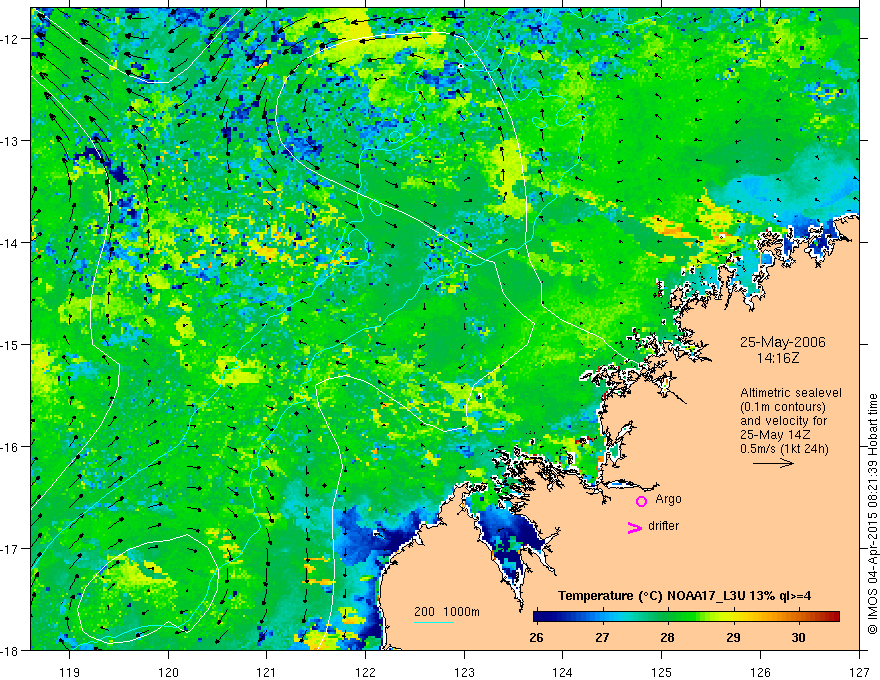The height and width of the screenshot is (680, 880).
Task: Click the longitude axis label '123'
Action: point(464,672)
